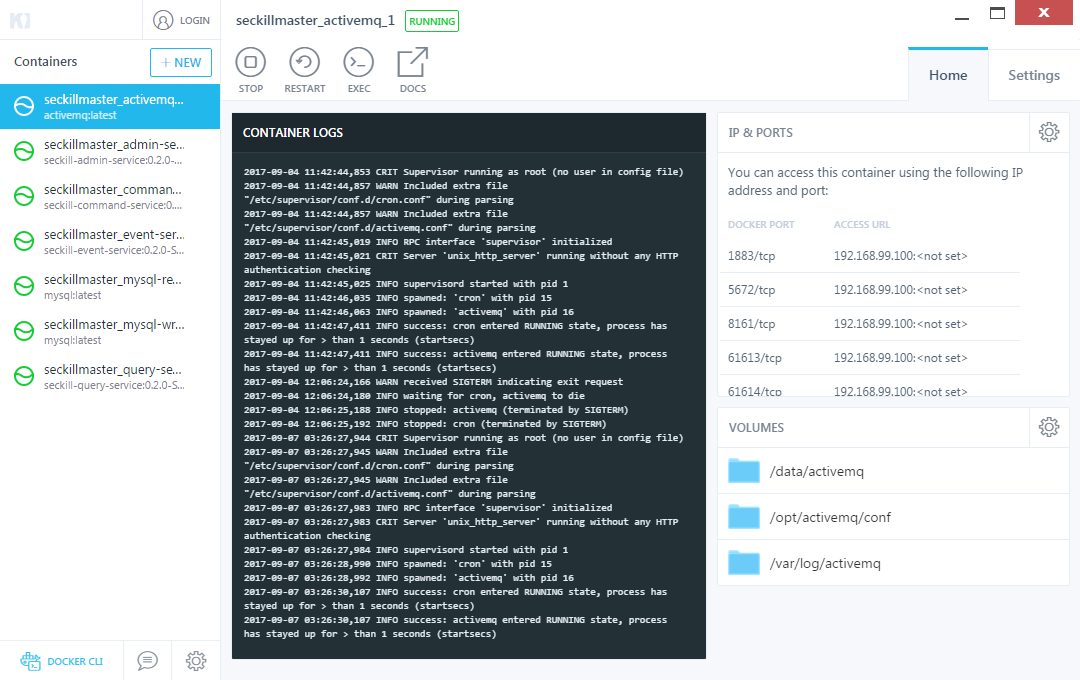The image size is (1080, 680).
Task: Open Volumes settings gear
Action: 1048,427
